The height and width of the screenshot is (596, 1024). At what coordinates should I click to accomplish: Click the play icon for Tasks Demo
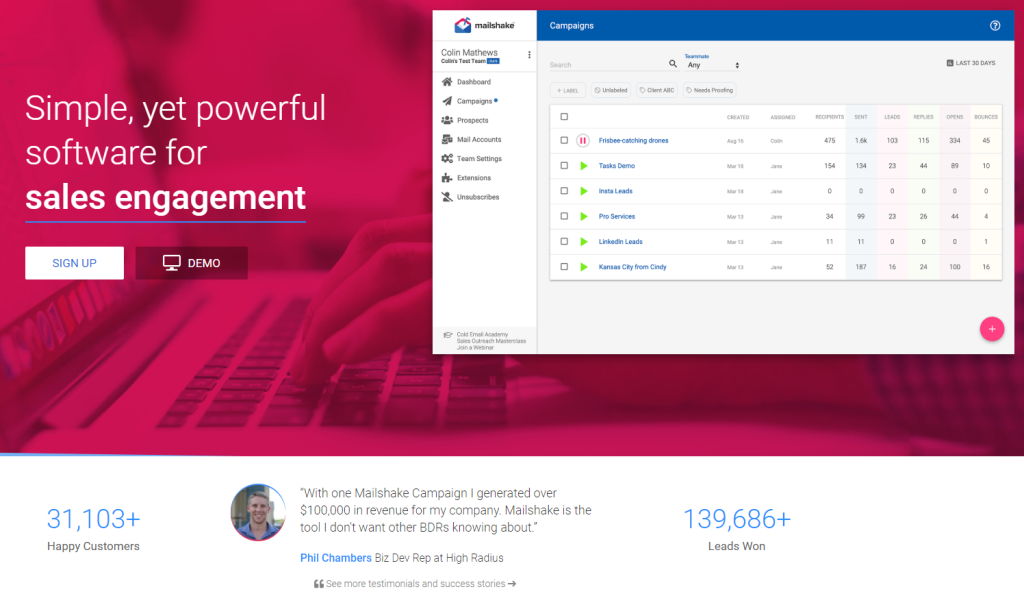coord(584,166)
